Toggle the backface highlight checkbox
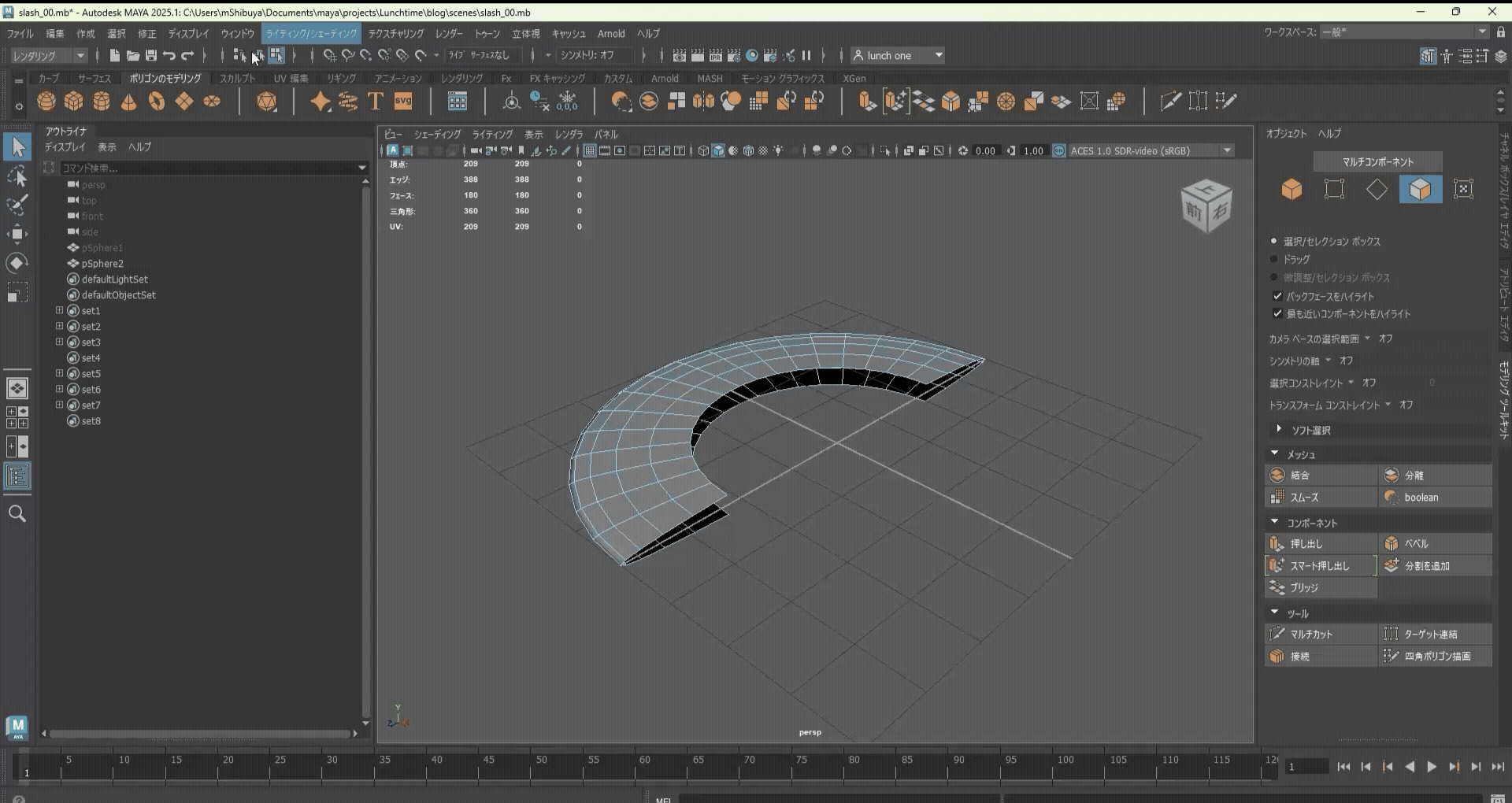Image resolution: width=1512 pixels, height=803 pixels. (1277, 296)
